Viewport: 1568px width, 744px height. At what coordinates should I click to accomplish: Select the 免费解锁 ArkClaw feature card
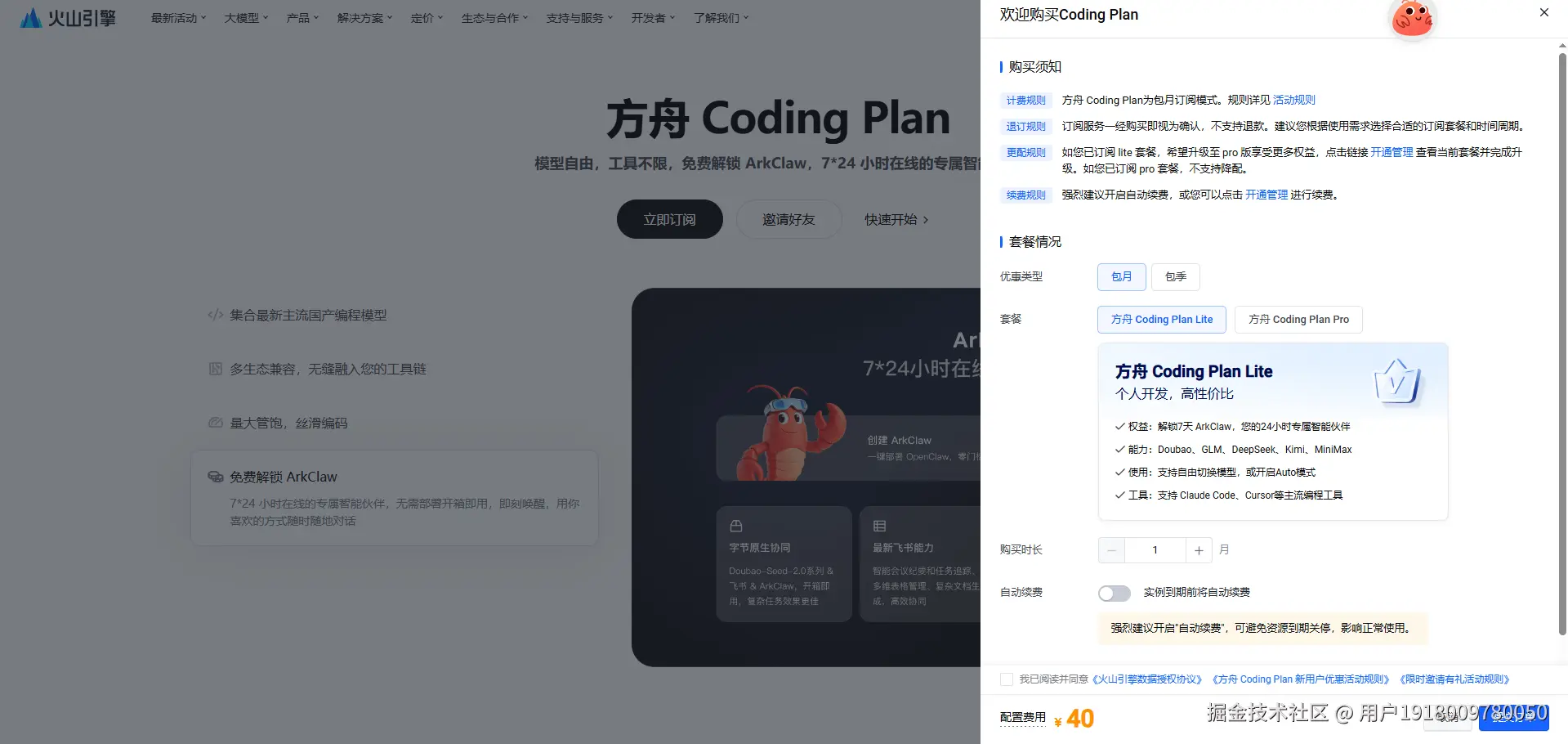tap(395, 498)
